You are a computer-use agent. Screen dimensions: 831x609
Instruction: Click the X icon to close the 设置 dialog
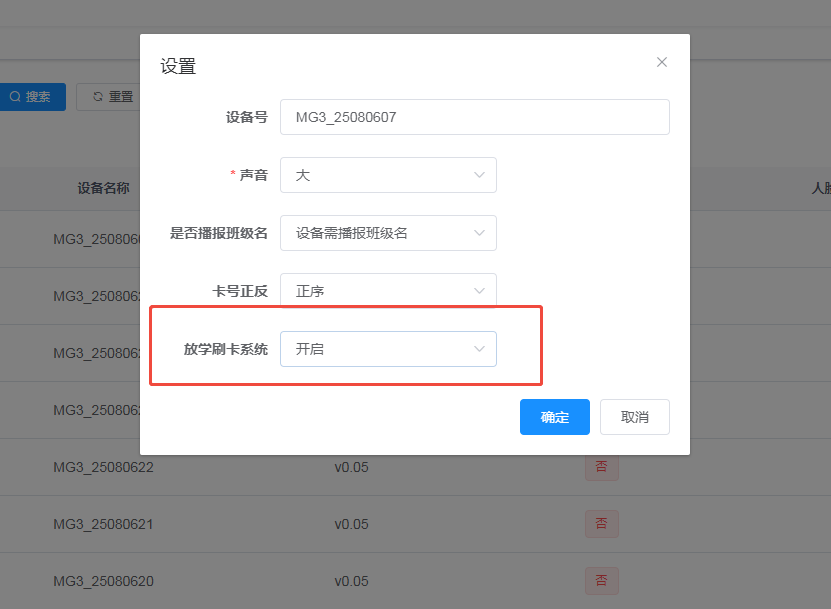tap(661, 61)
